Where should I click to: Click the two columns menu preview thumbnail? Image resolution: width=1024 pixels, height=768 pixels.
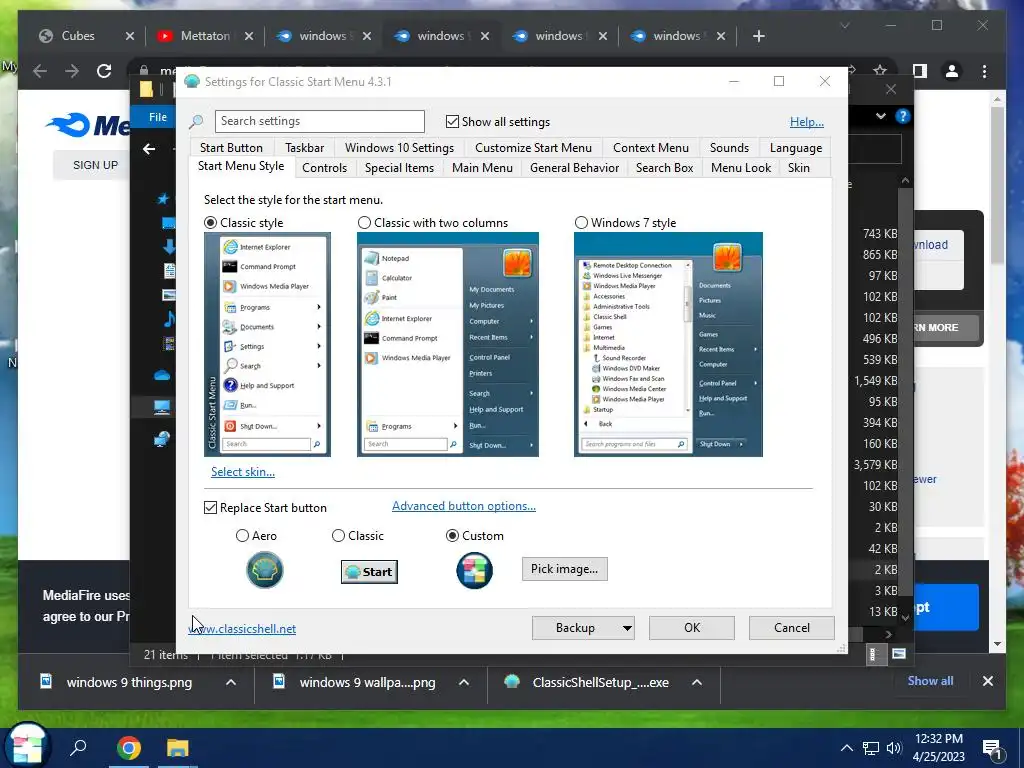click(x=448, y=344)
